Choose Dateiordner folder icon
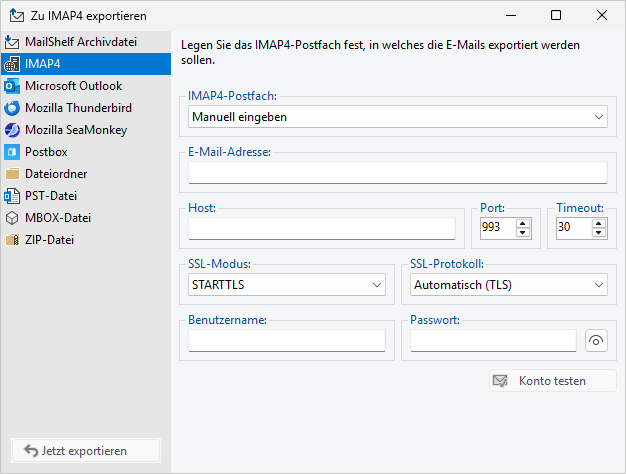626x474 pixels. click(x=12, y=174)
